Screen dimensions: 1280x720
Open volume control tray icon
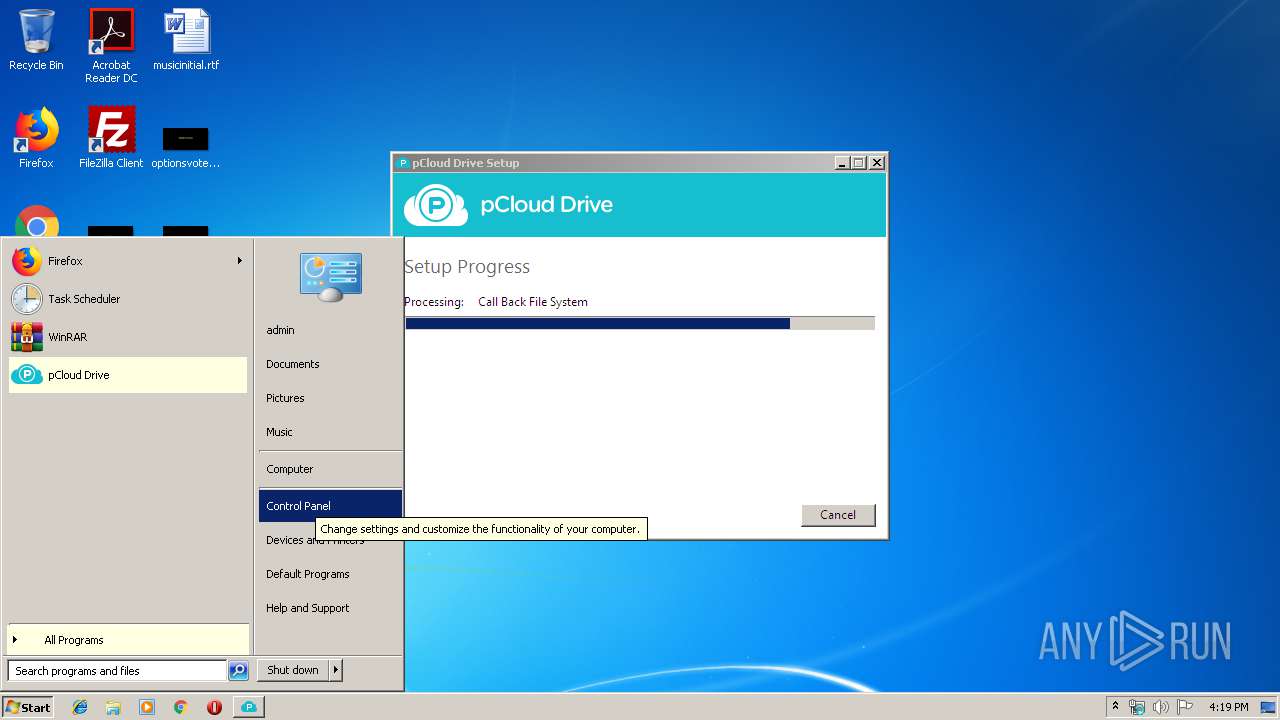[1161, 707]
